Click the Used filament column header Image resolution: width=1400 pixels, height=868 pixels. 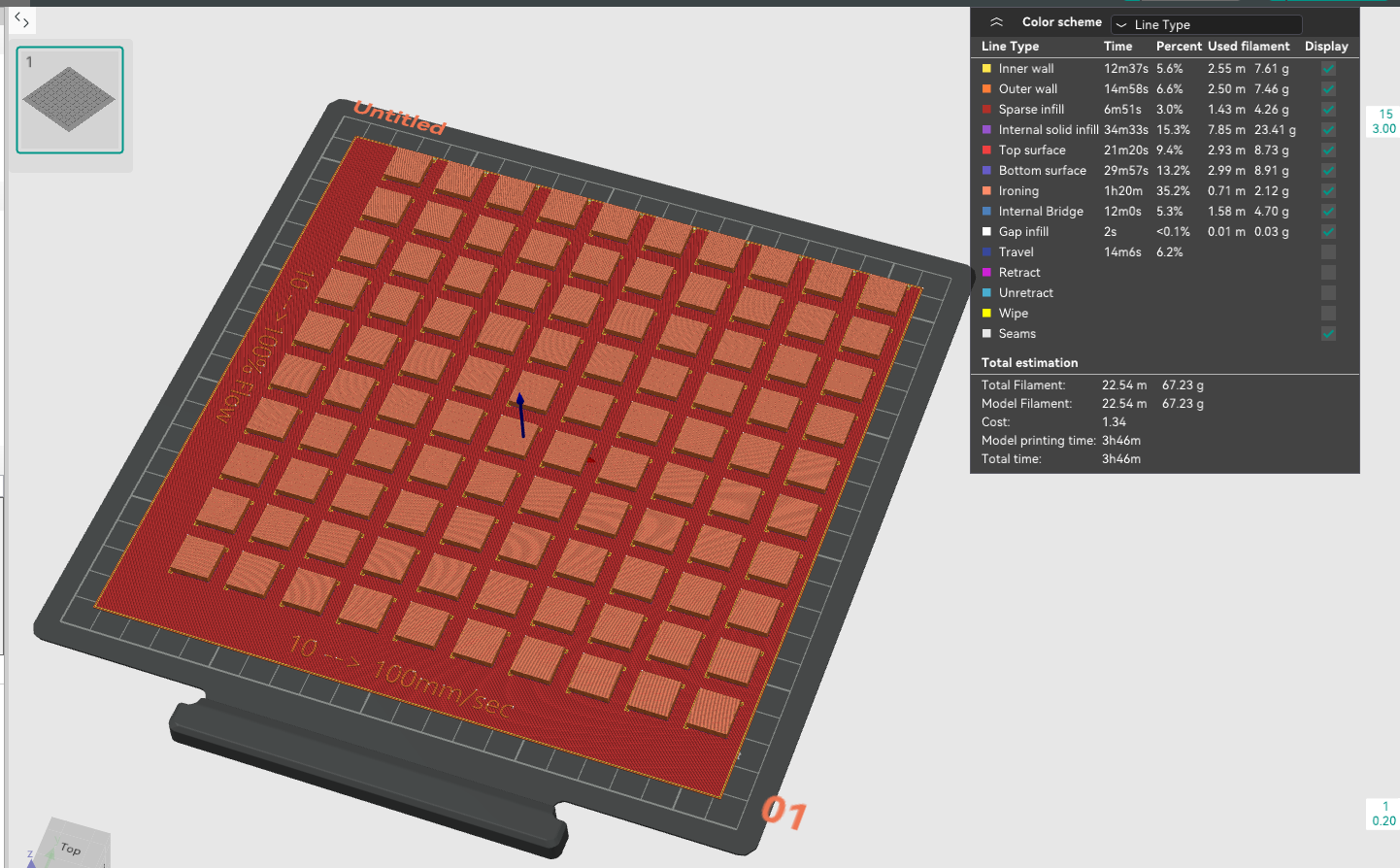tap(1249, 47)
